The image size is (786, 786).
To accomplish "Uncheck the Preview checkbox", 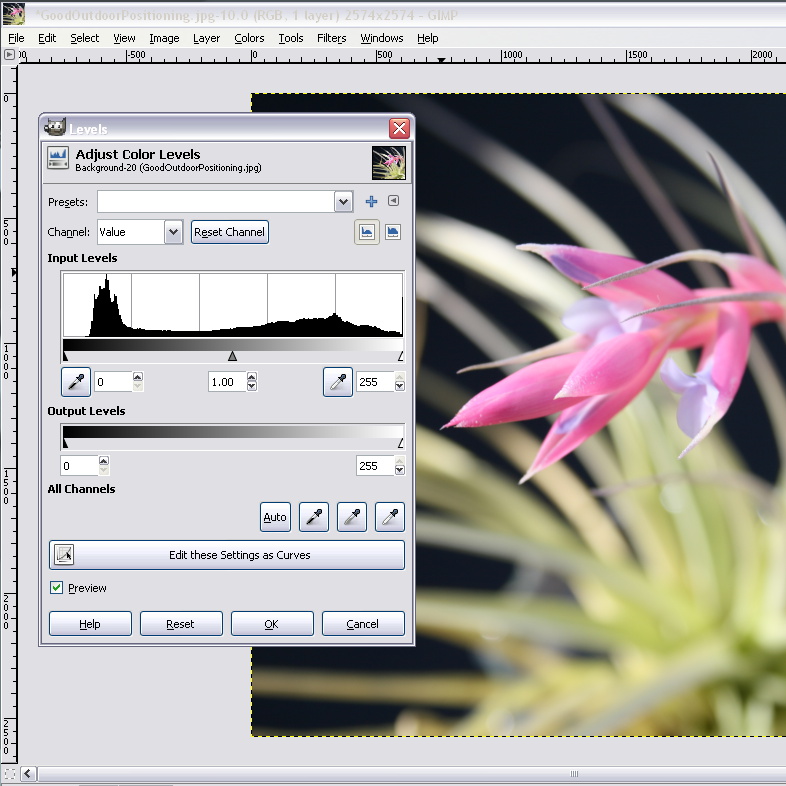I will pos(57,587).
